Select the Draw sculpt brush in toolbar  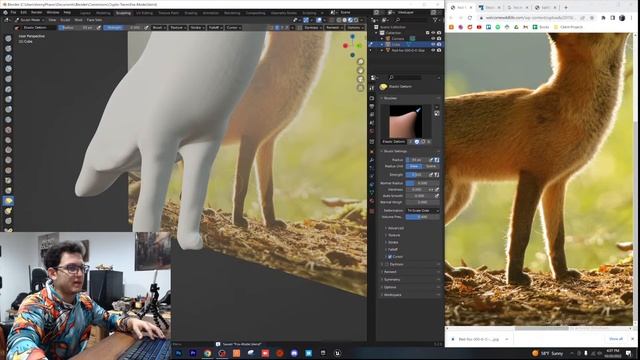[8, 38]
